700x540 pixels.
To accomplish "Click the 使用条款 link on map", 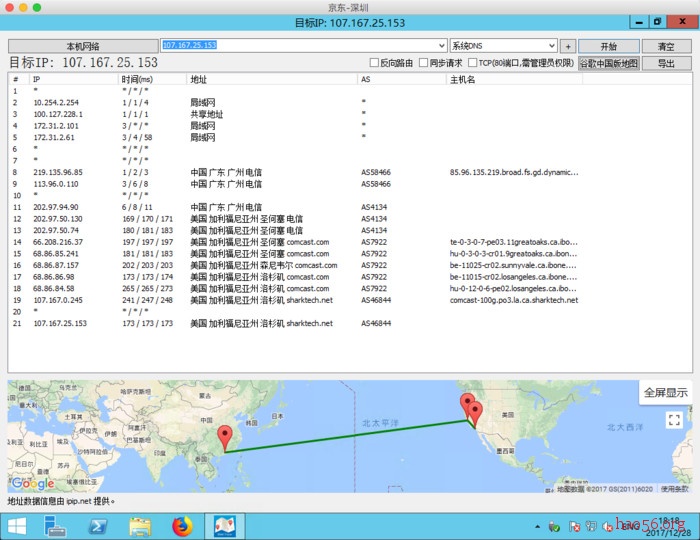I will point(675,489).
